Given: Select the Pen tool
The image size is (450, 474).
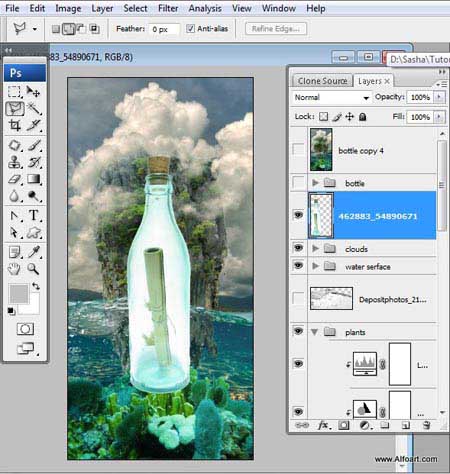Looking at the screenshot, I should 14,216.
